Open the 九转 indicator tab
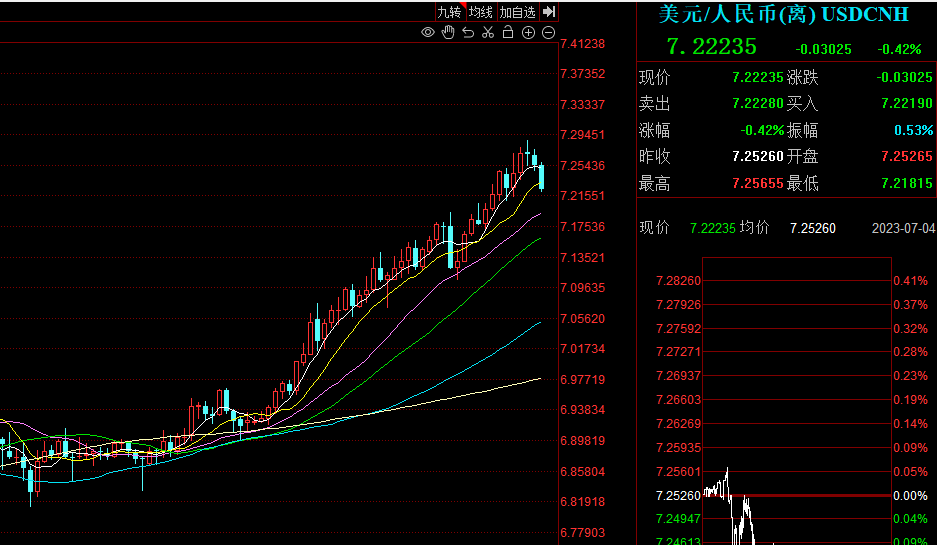This screenshot has height=545, width=937. 449,12
